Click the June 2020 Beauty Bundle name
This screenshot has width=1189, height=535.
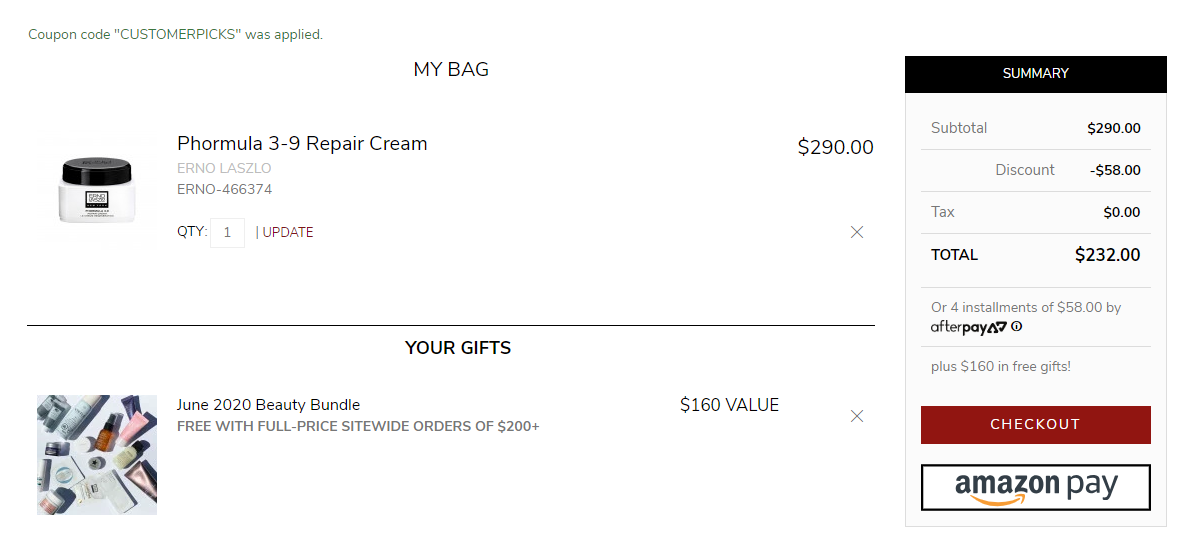click(268, 405)
